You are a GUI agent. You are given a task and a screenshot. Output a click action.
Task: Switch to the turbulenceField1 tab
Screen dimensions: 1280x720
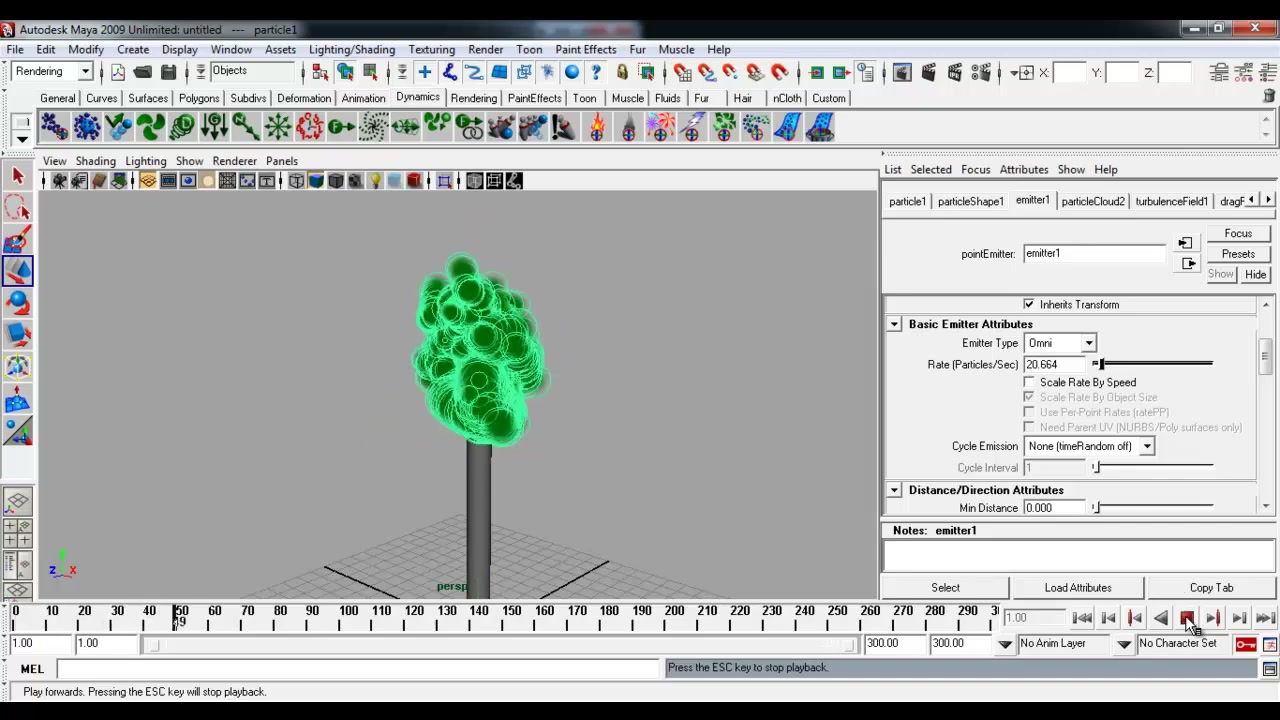click(1171, 201)
